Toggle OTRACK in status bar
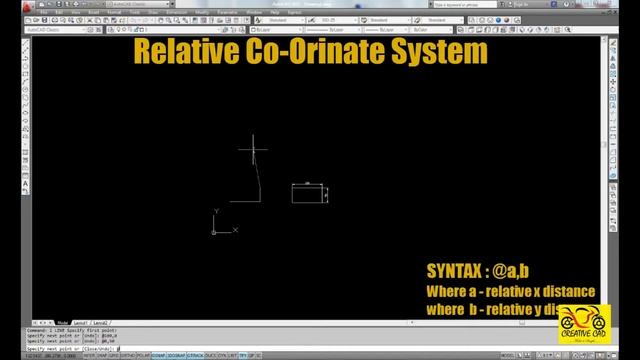The height and width of the screenshot is (360, 640). 195,356
